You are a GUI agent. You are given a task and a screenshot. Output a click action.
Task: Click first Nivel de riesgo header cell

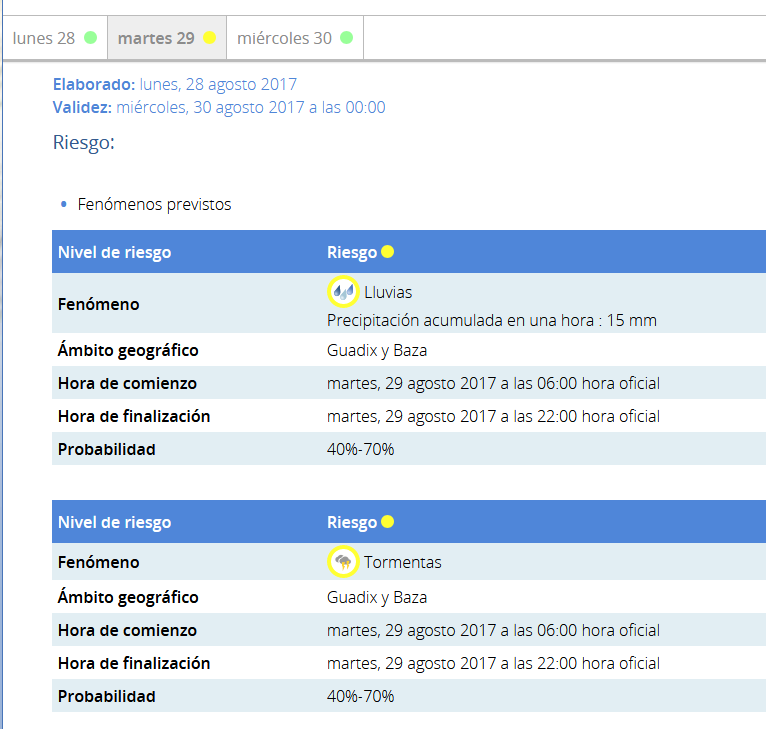tap(115, 252)
